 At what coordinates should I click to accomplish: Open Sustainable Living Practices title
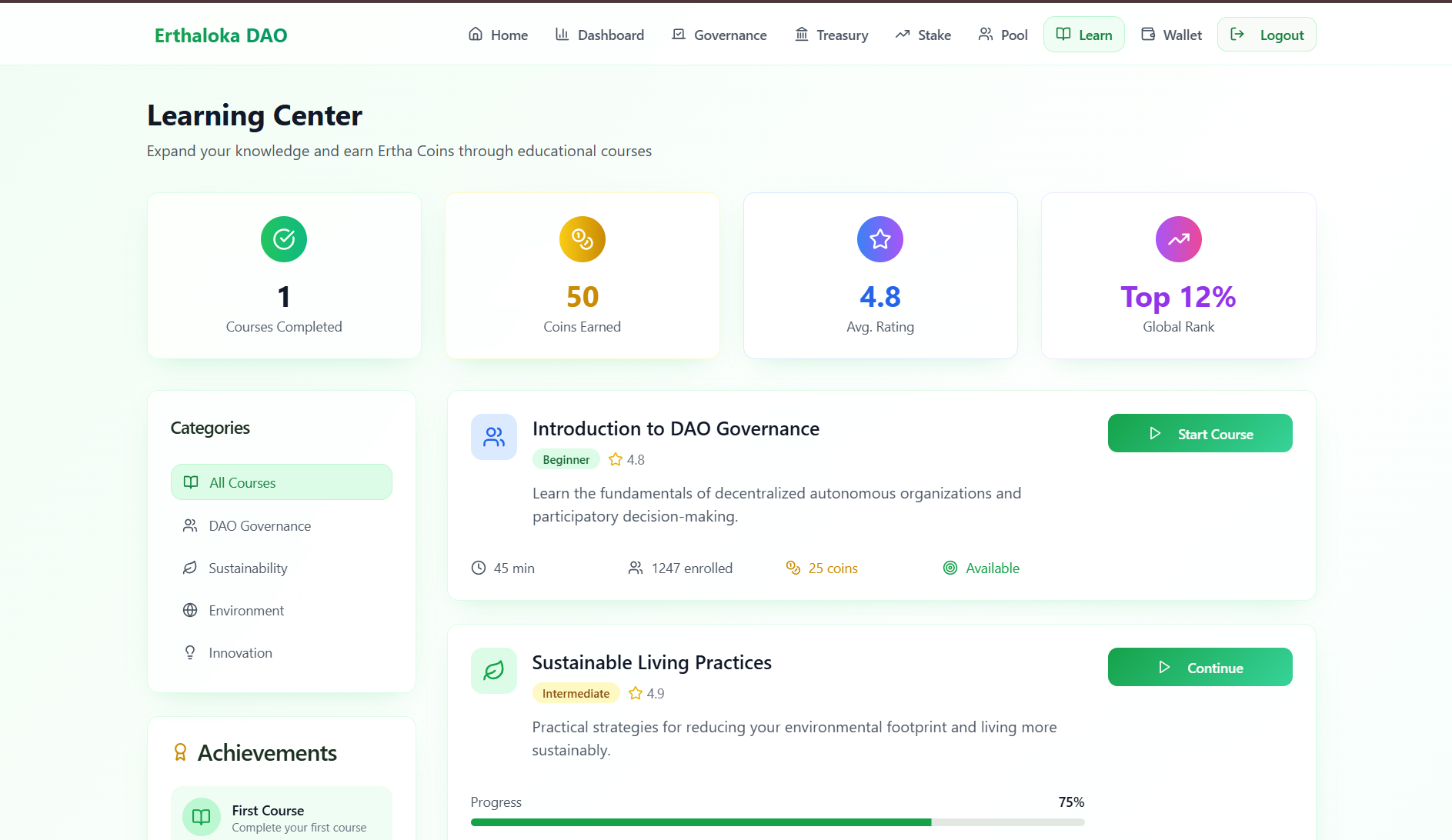click(x=652, y=662)
